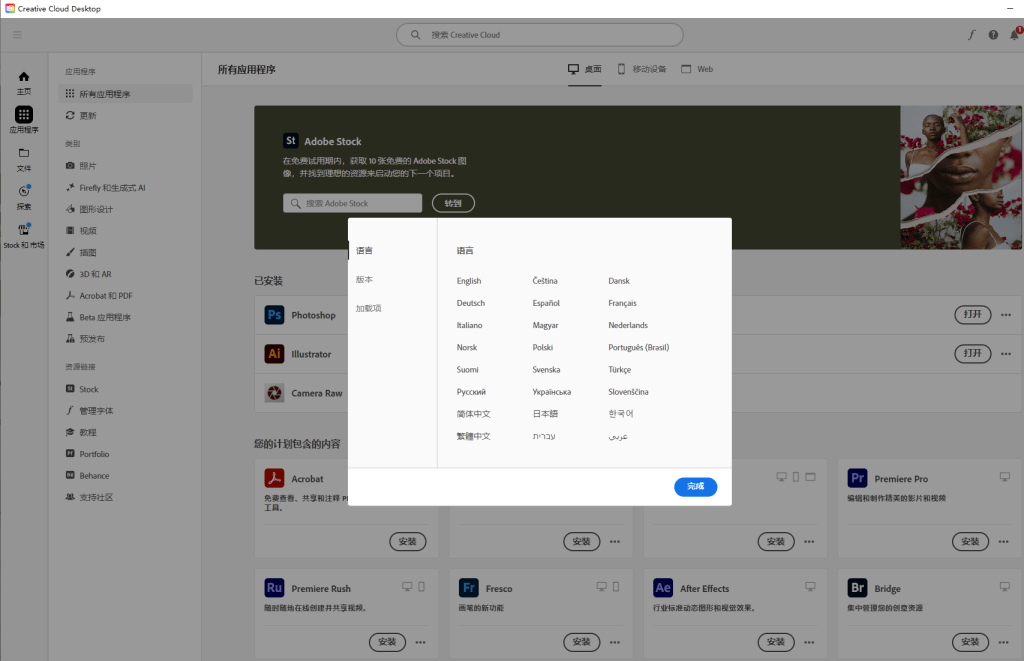Switch to the 加载项 settings tab

coord(368,308)
